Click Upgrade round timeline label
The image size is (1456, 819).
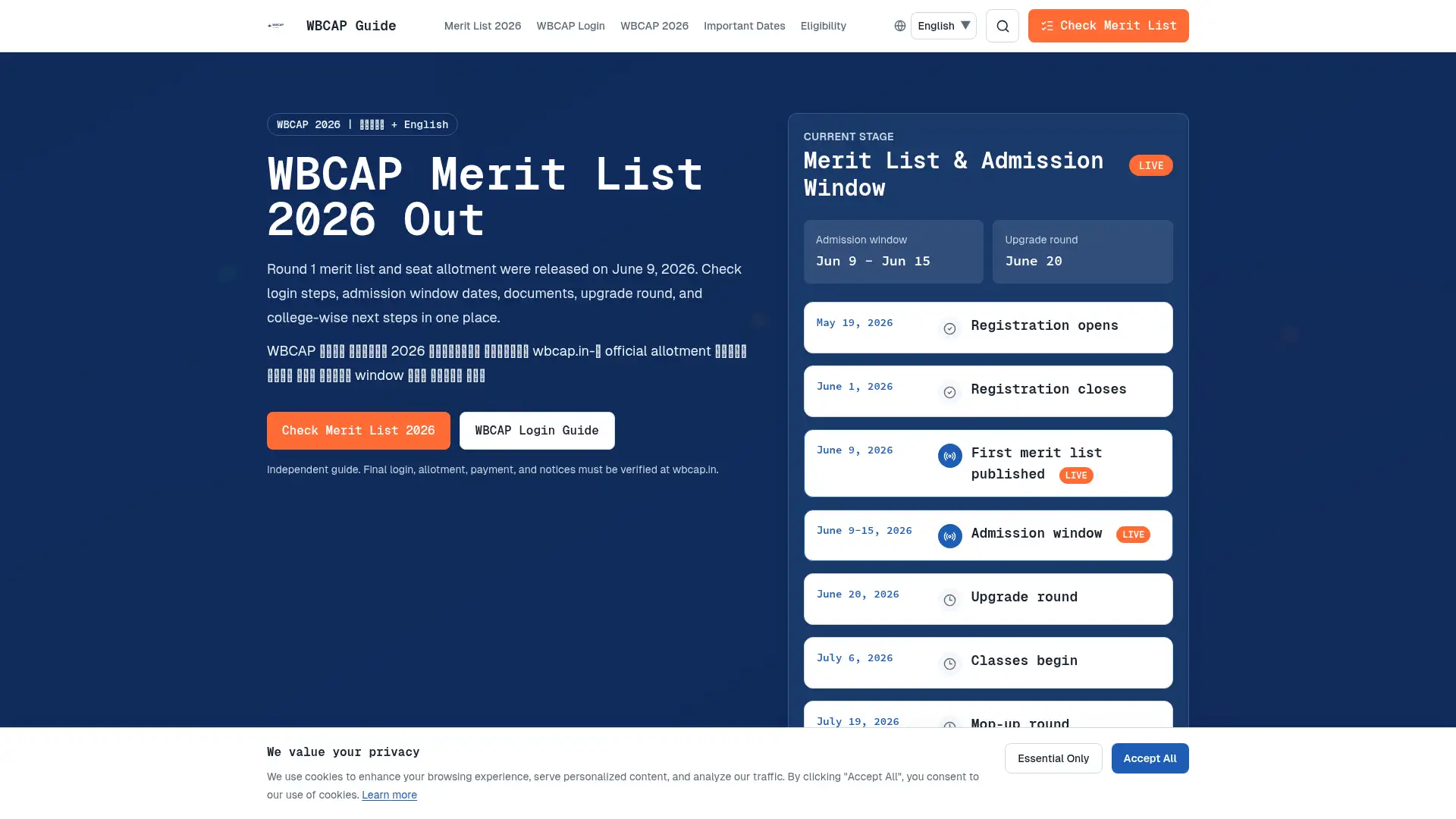[x=1024, y=597]
